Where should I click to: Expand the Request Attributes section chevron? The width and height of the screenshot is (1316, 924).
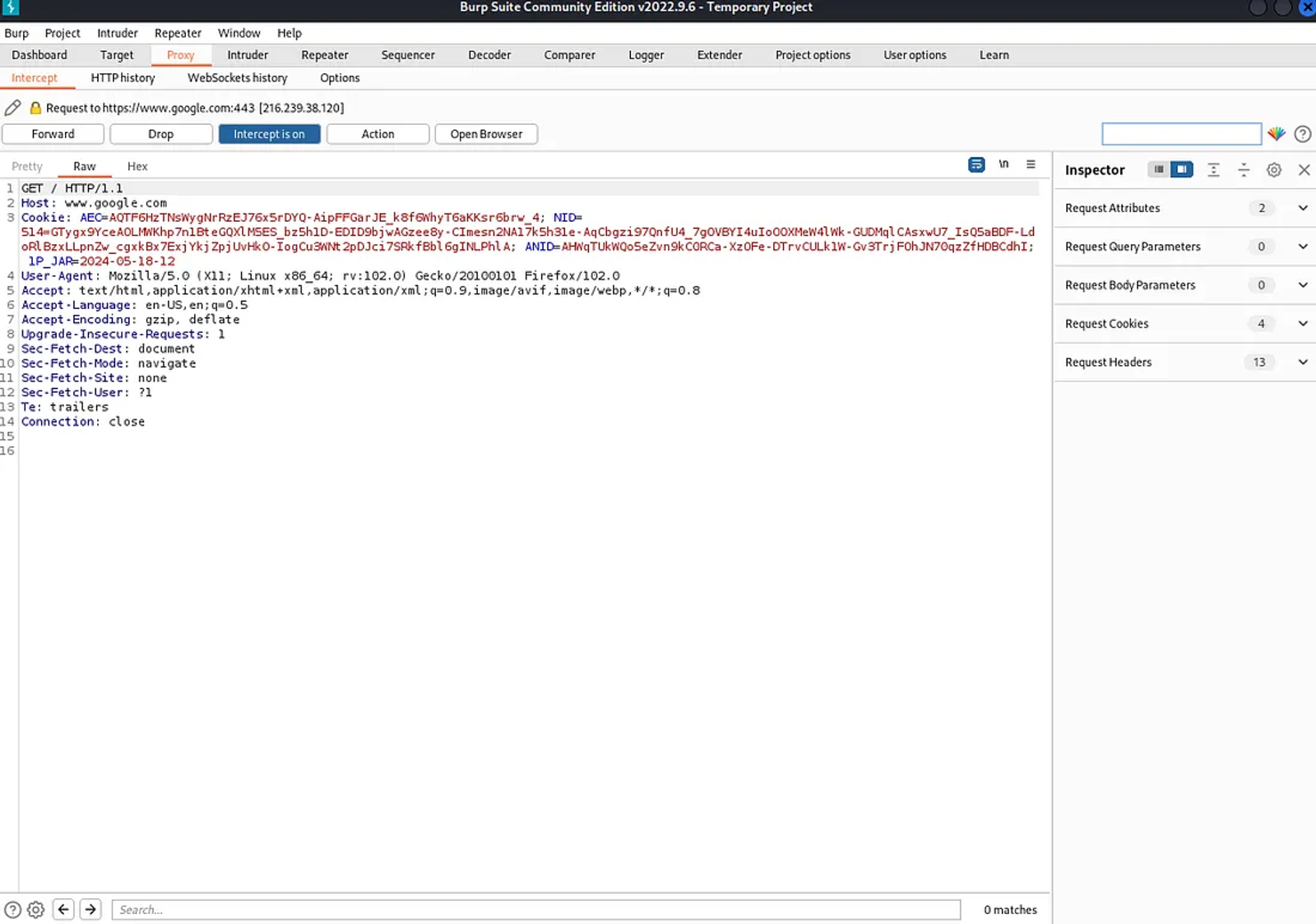1303,208
